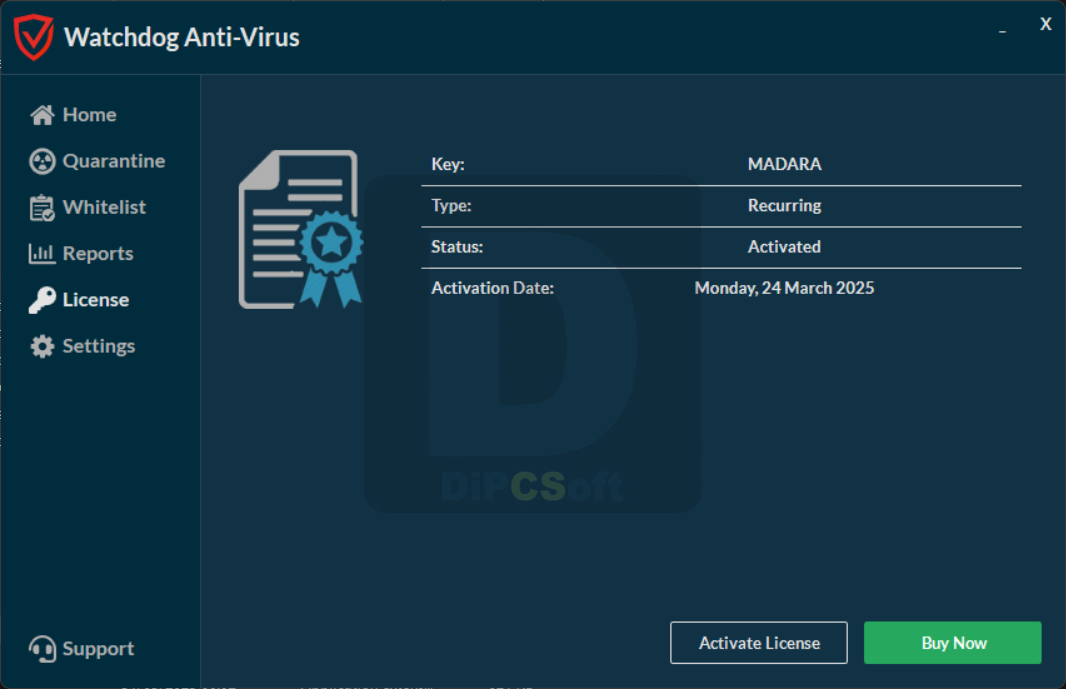Open the Support link in sidebar

coord(98,649)
